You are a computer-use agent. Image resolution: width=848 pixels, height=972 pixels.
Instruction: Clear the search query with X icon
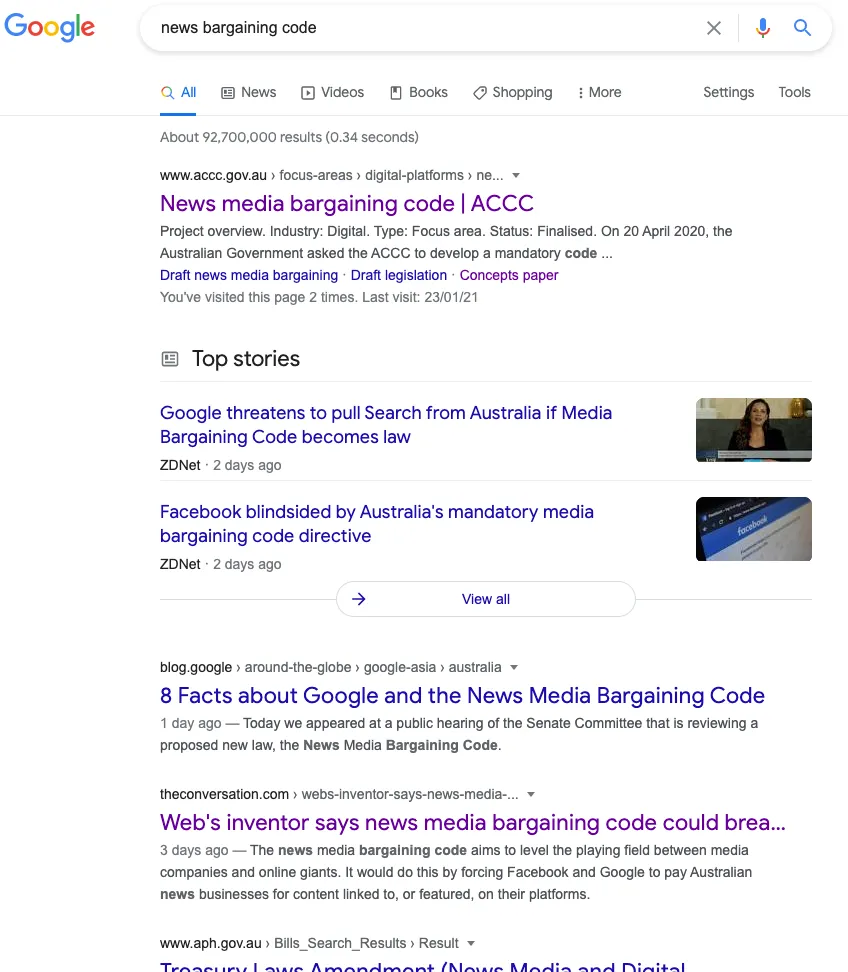click(x=713, y=28)
